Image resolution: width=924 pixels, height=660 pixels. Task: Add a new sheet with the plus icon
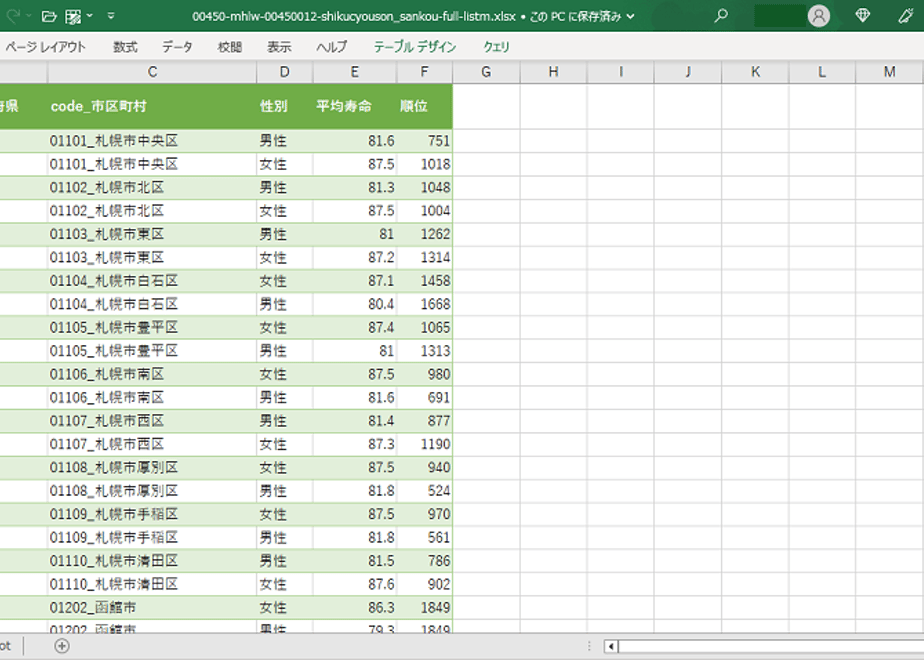pyautogui.click(x=61, y=646)
